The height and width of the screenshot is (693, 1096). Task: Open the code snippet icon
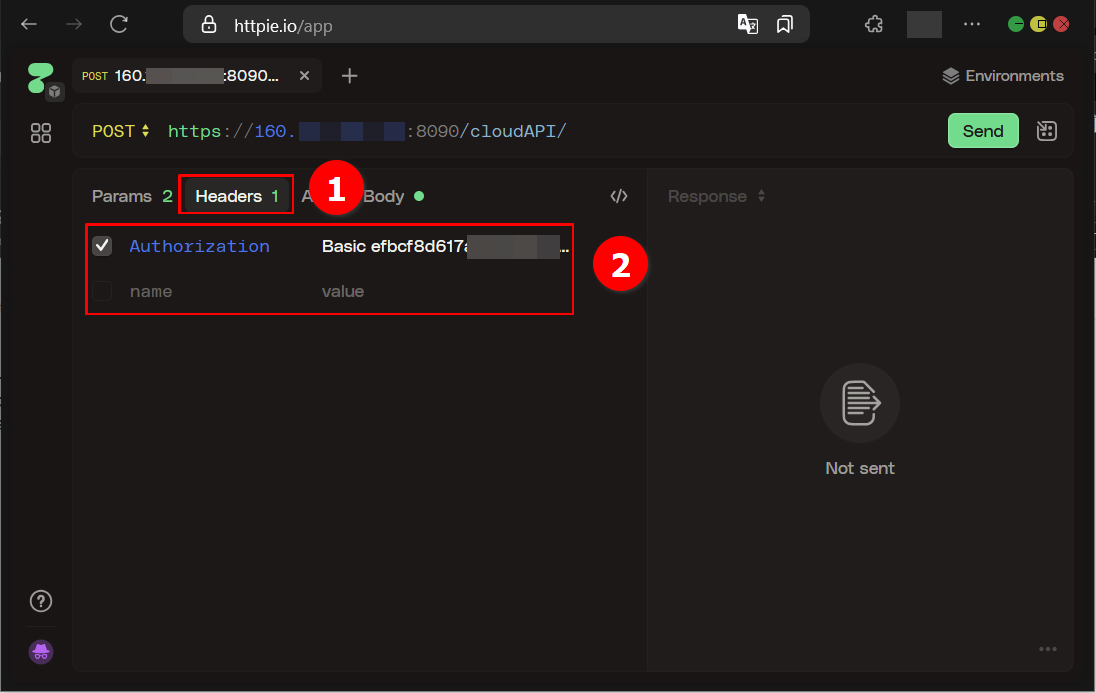click(x=619, y=196)
